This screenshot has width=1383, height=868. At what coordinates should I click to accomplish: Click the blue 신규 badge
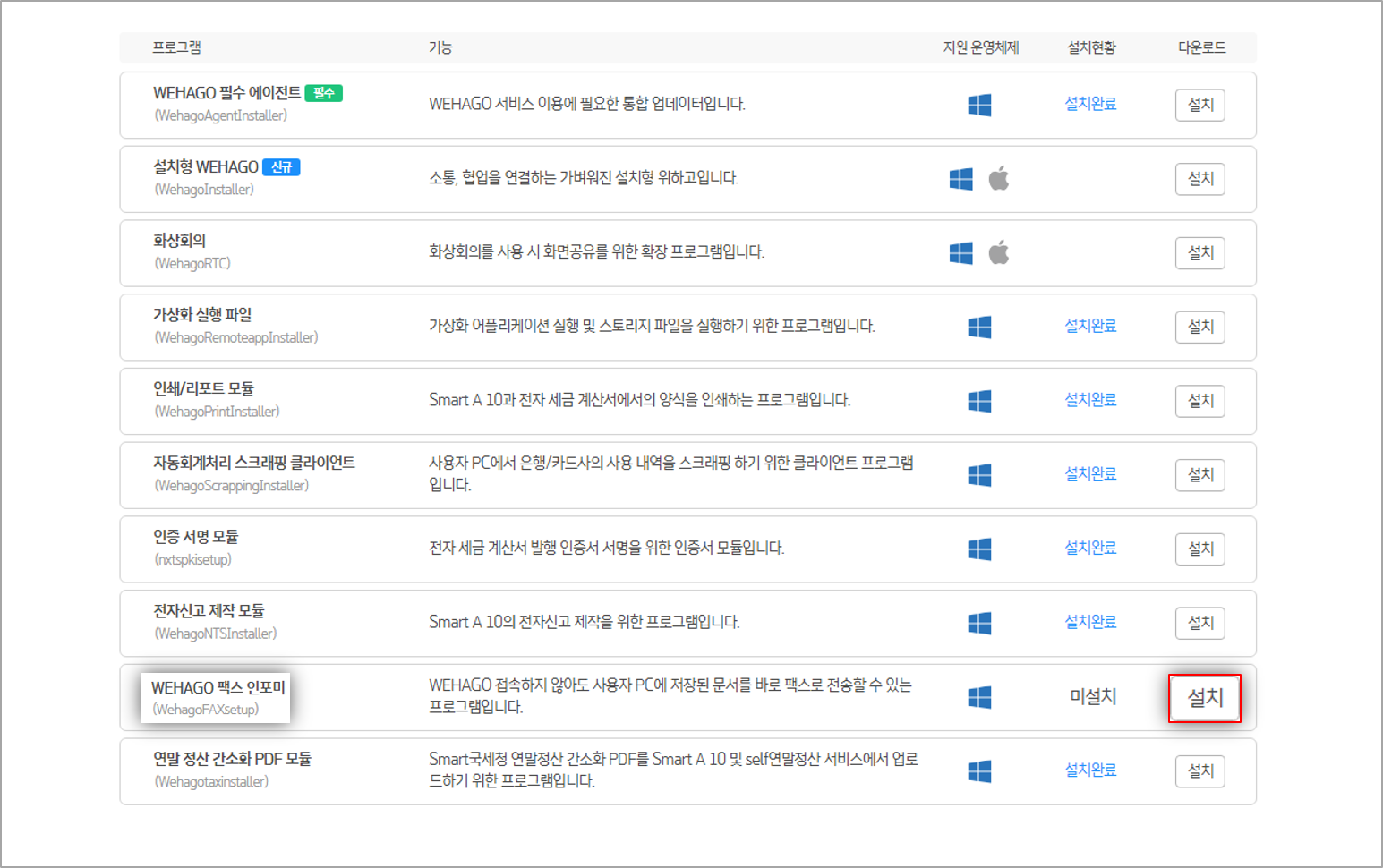(x=281, y=167)
